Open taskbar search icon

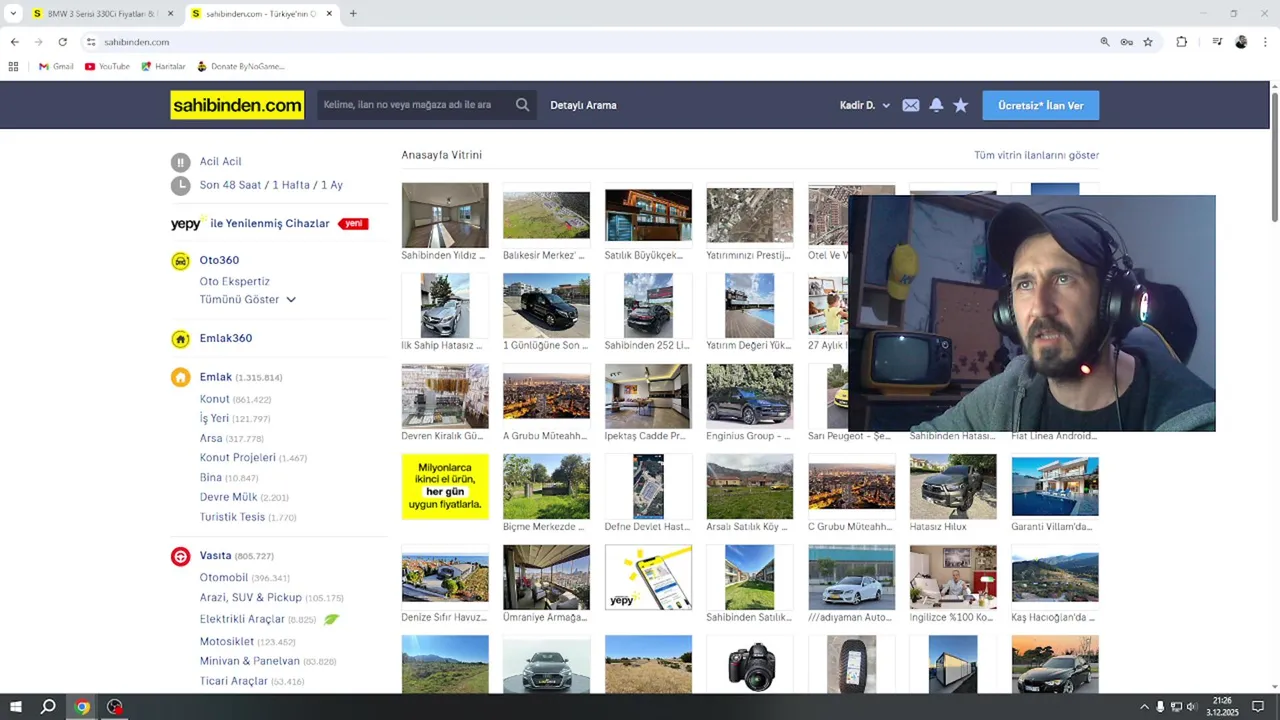(x=48, y=707)
